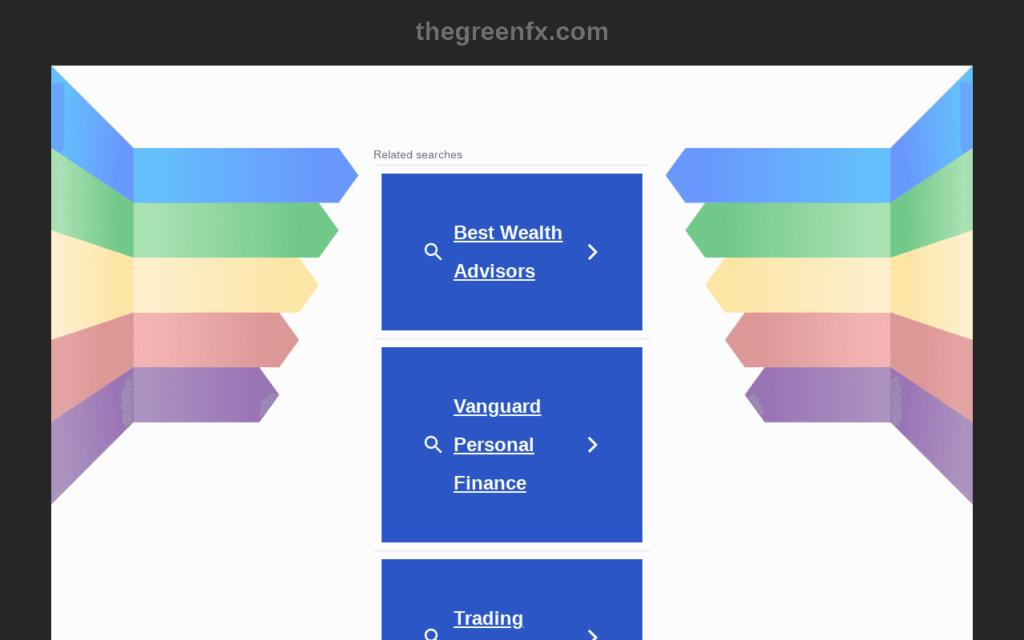Click the left pink arrow band
The height and width of the screenshot is (640, 1024).
[x=216, y=340]
